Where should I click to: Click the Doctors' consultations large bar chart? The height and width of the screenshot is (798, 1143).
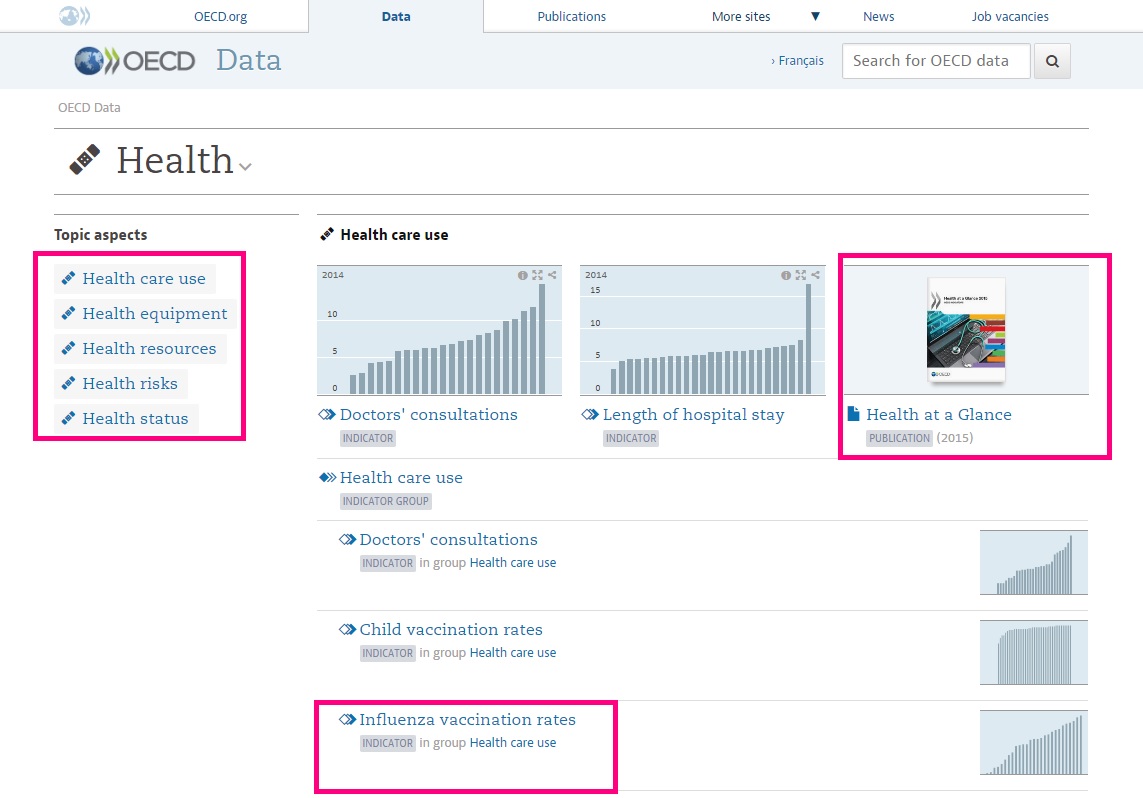440,331
